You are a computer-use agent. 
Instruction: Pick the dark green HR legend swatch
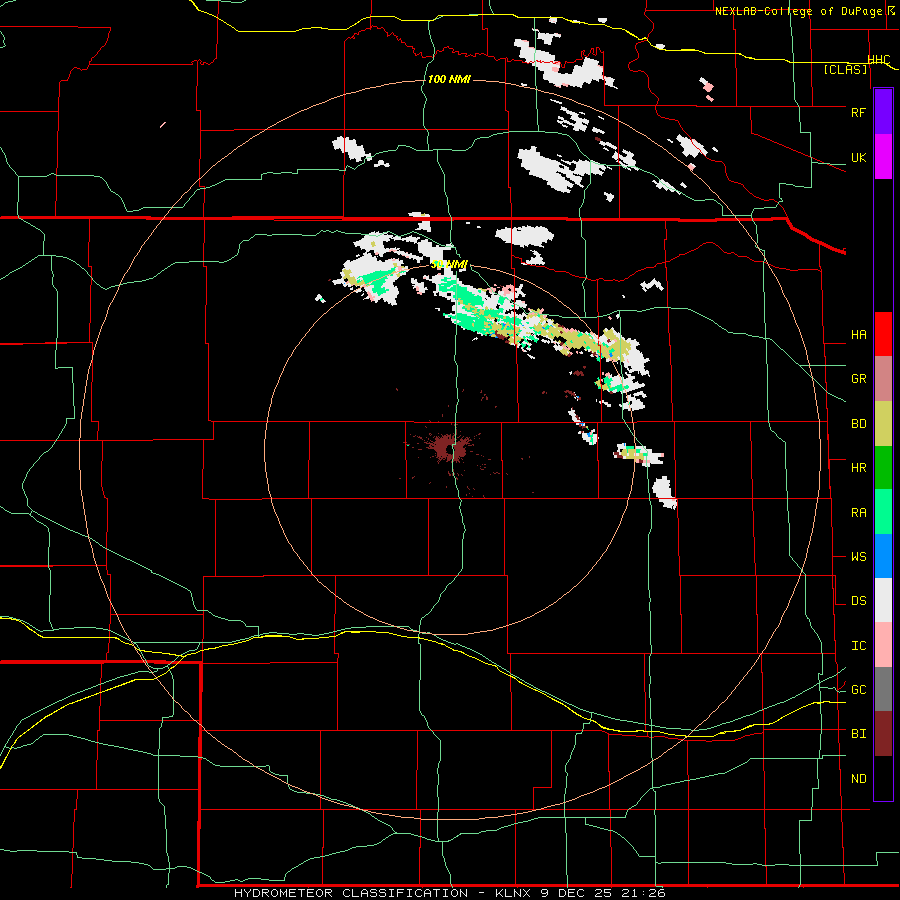883,468
